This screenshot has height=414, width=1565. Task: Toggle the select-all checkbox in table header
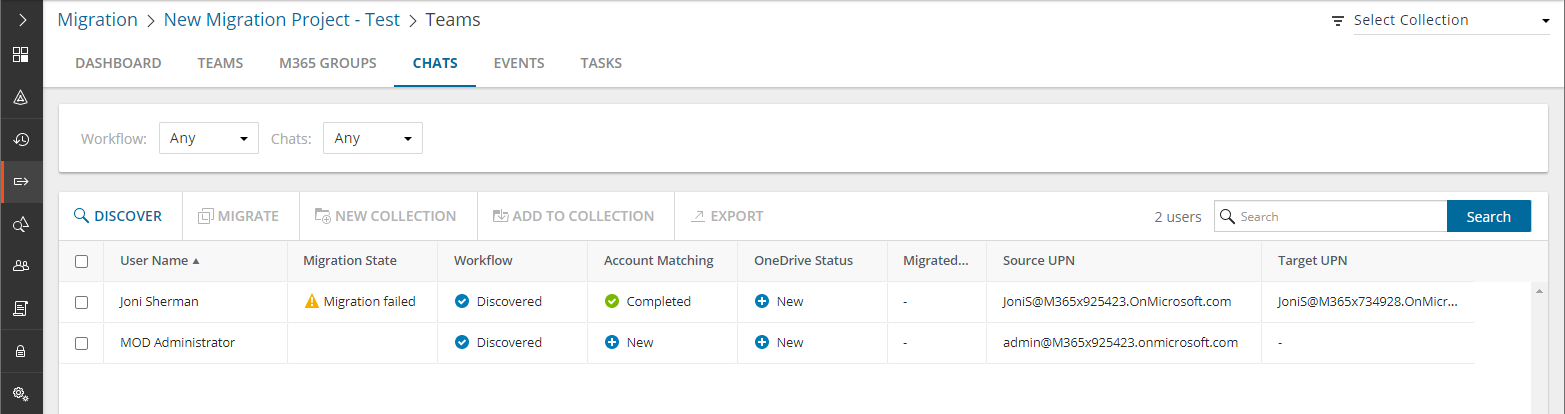82,261
